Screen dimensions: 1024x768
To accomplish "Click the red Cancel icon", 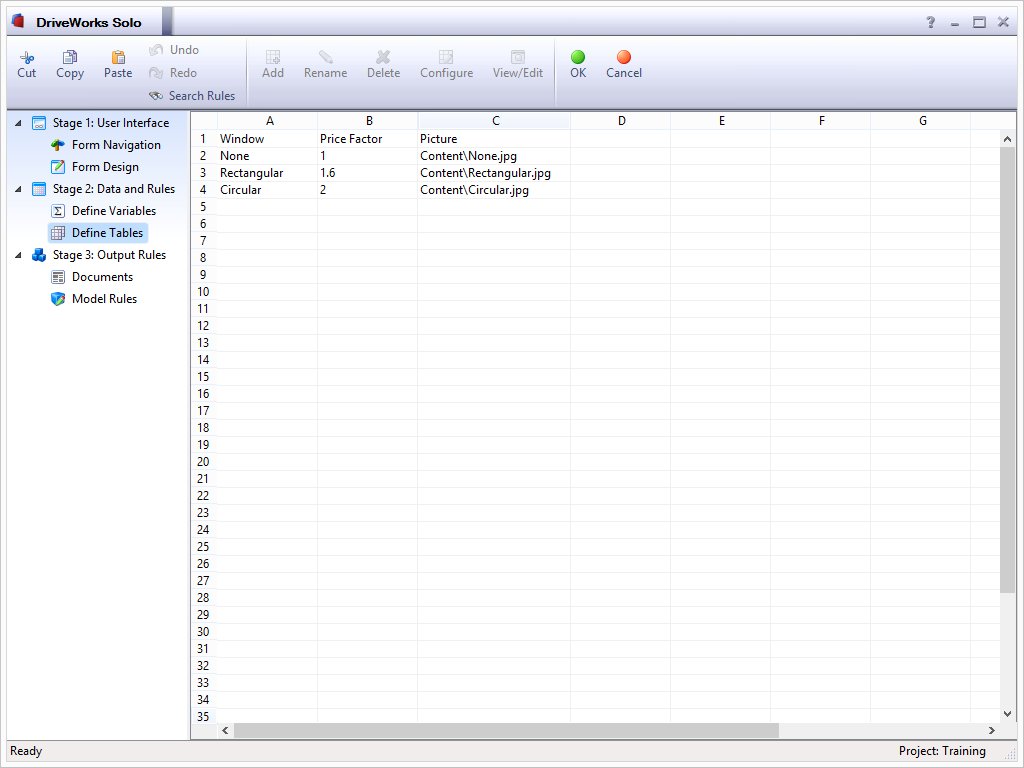I will (624, 57).
